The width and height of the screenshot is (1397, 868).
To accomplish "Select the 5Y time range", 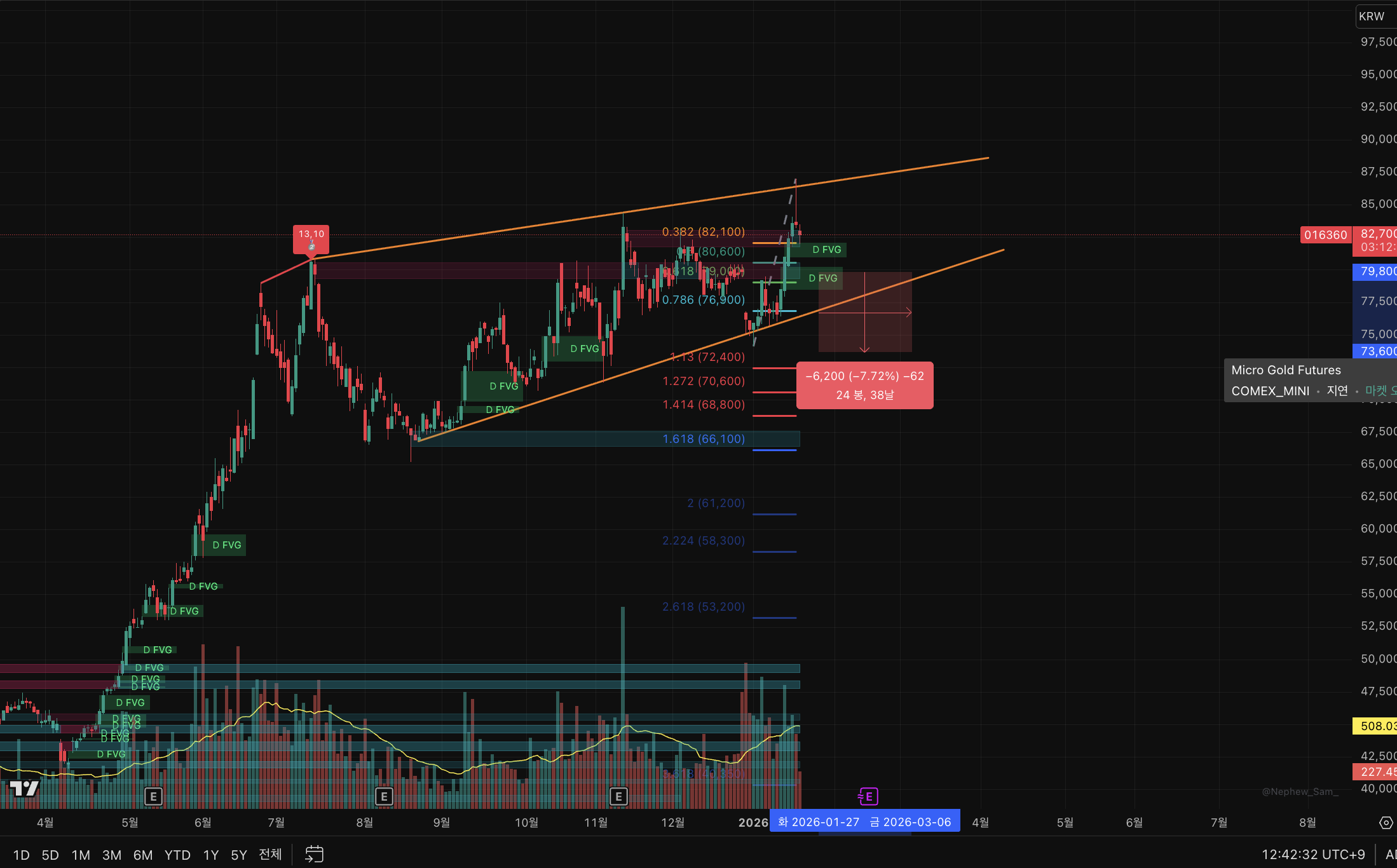I will coord(238,855).
